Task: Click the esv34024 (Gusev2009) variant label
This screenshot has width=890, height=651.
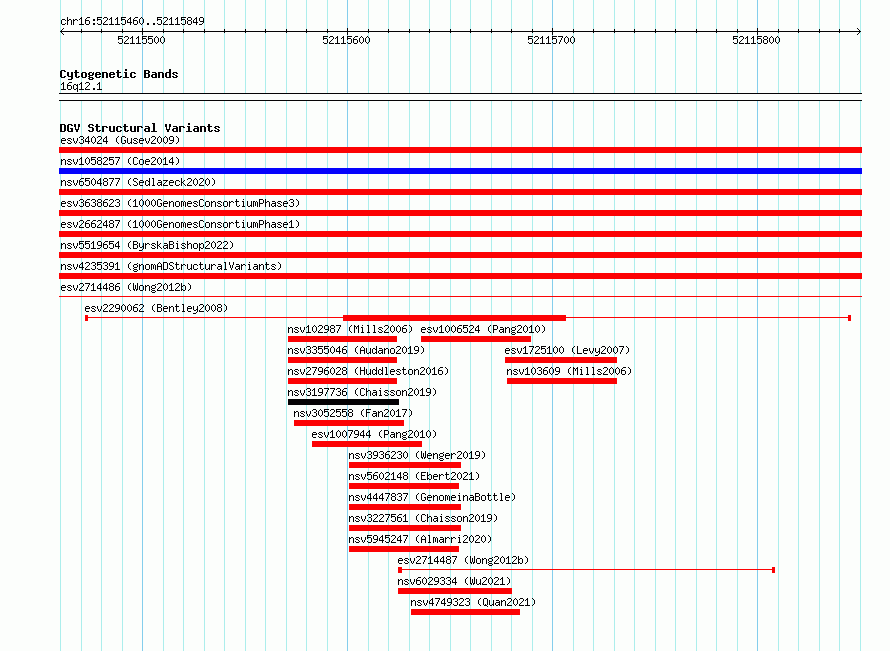Action: [x=120, y=140]
